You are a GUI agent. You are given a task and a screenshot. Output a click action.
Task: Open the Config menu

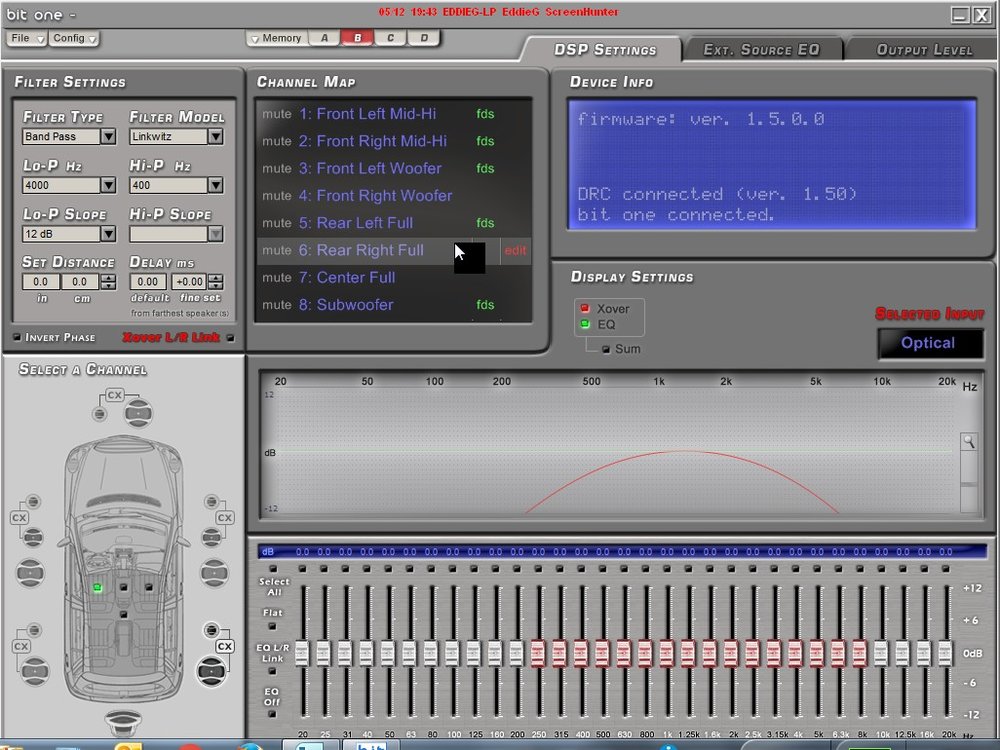[x=74, y=38]
